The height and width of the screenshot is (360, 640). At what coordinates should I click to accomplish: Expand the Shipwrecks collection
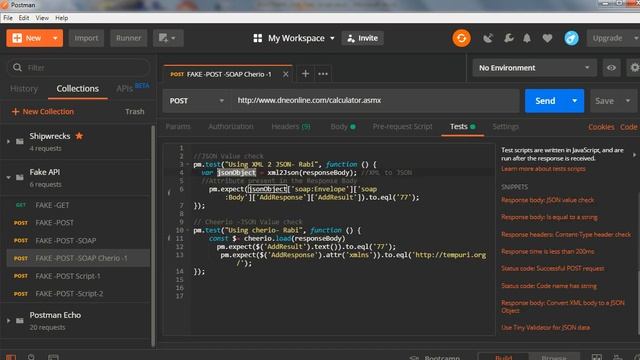8,141
